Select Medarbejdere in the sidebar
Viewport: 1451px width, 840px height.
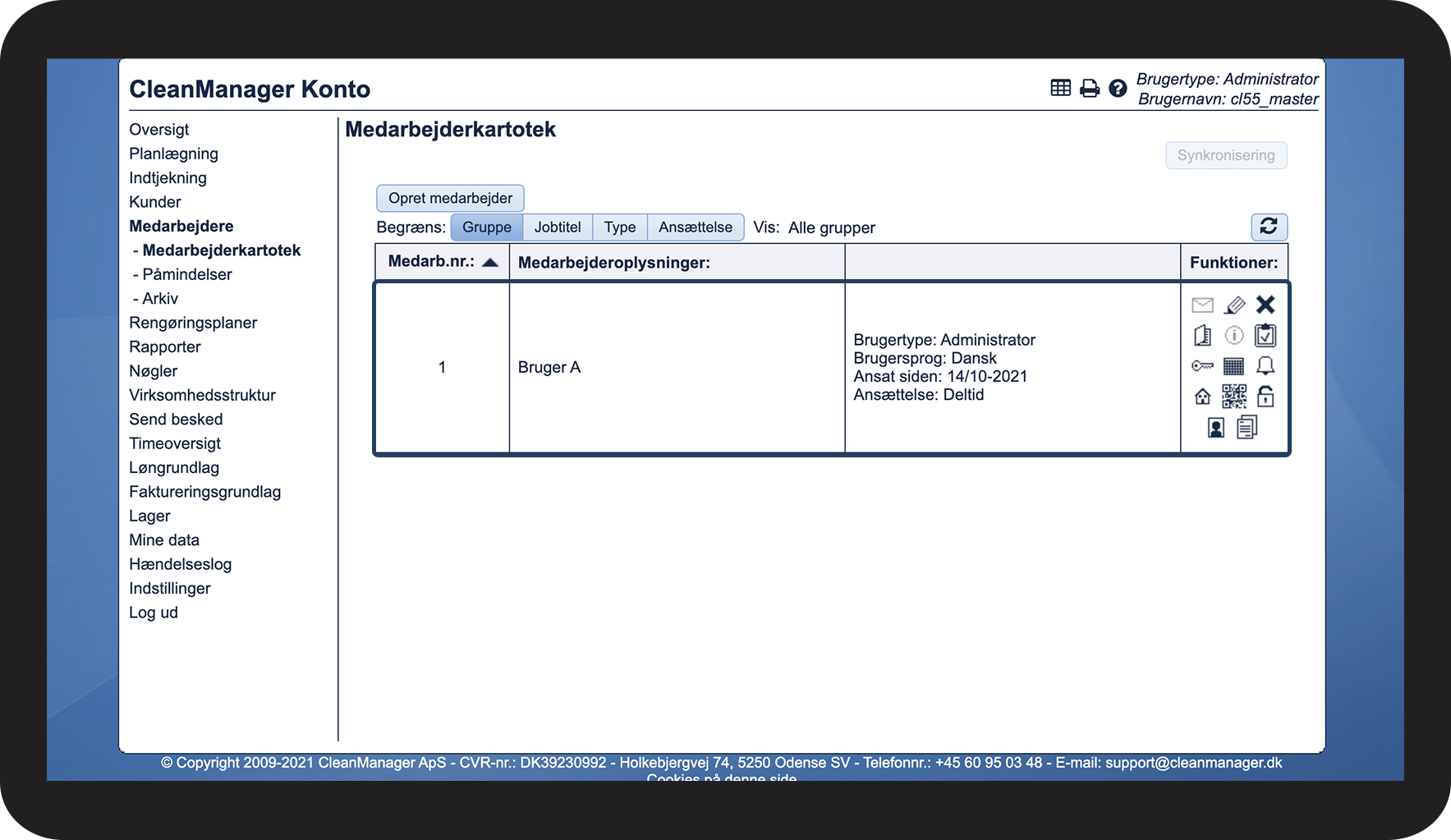point(181,226)
